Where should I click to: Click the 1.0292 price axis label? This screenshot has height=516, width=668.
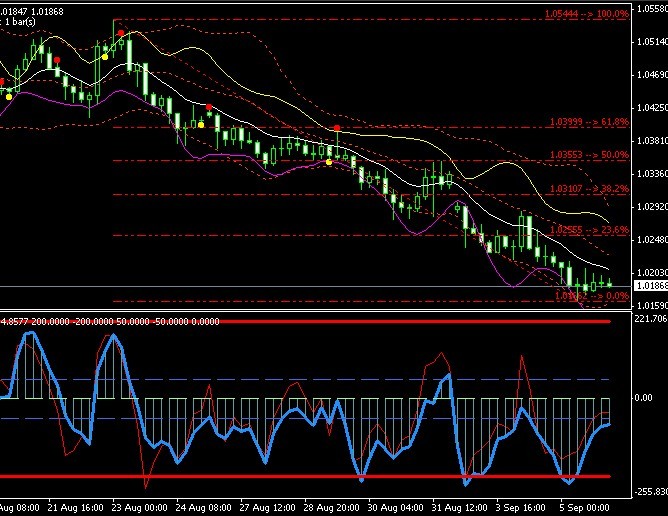click(x=652, y=207)
